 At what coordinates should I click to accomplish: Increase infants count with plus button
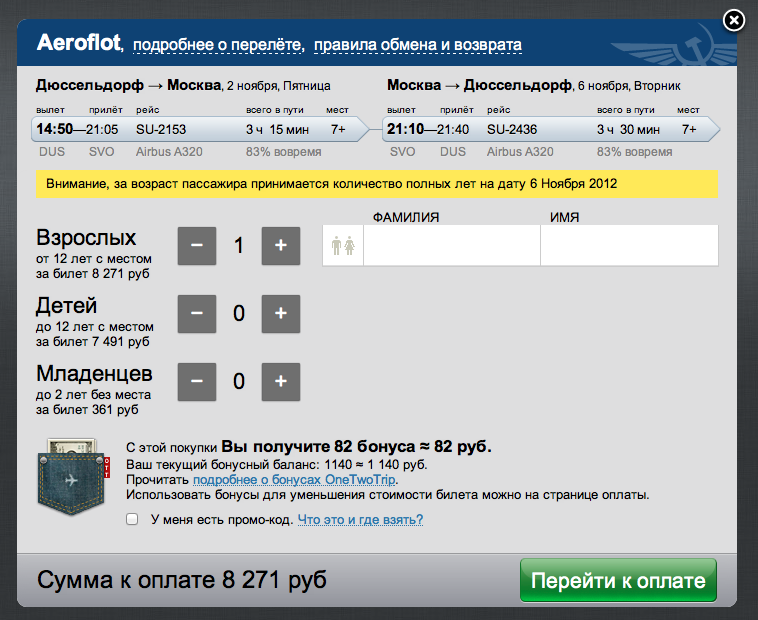(x=281, y=382)
